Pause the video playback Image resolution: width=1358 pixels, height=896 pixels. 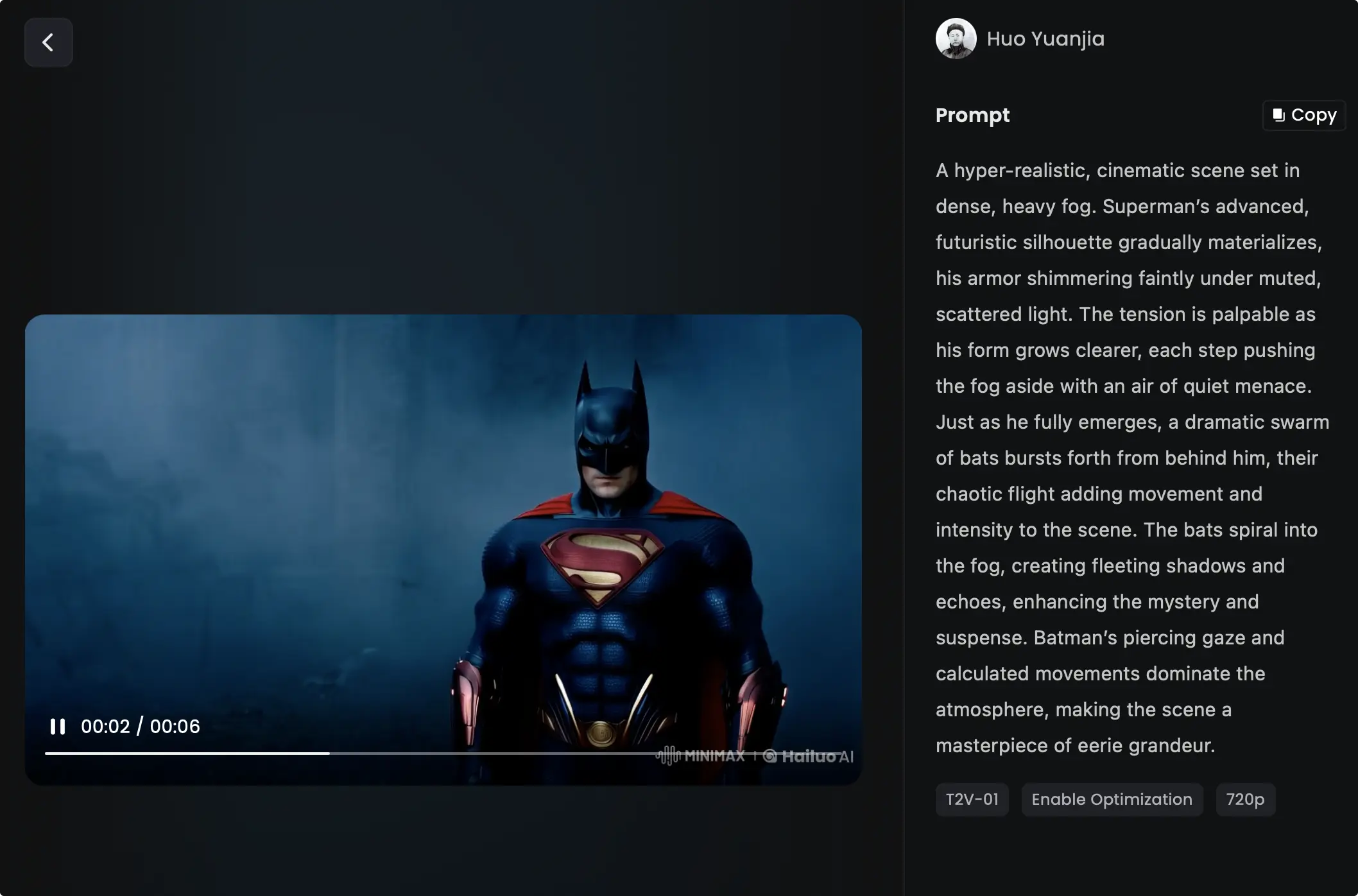tap(58, 727)
